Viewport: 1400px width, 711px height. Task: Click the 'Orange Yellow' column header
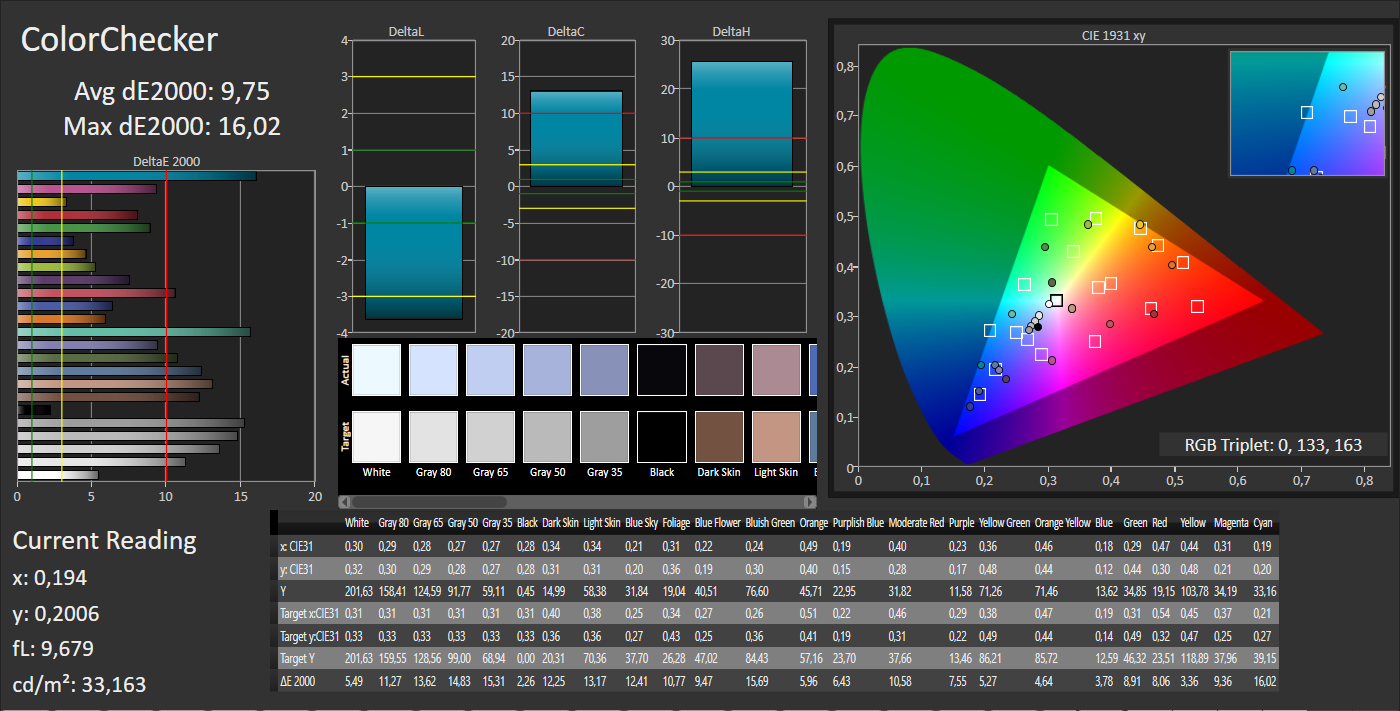(x=1062, y=523)
